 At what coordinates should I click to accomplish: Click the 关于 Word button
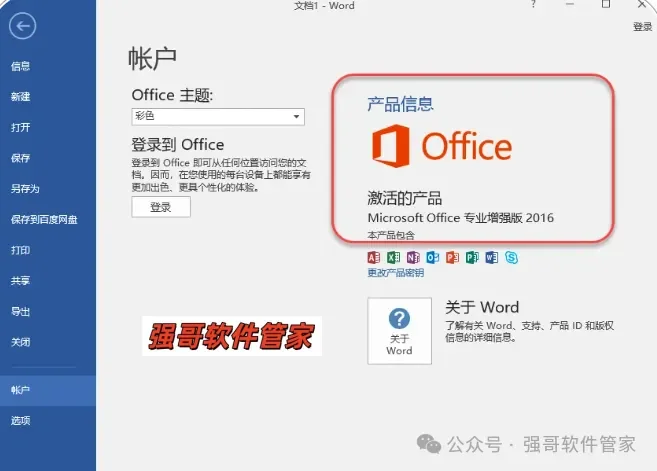pos(399,331)
